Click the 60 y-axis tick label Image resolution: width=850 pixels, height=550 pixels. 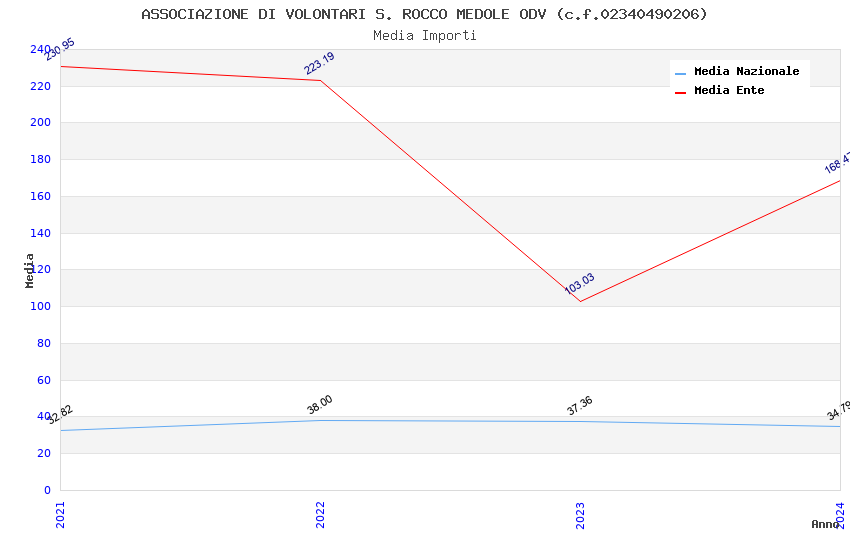[44, 380]
